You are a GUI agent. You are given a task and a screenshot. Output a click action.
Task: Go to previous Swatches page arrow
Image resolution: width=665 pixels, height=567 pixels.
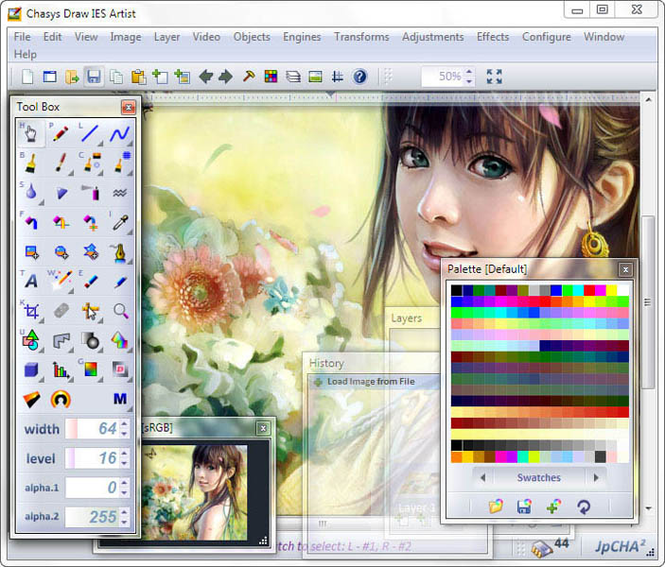coord(483,478)
